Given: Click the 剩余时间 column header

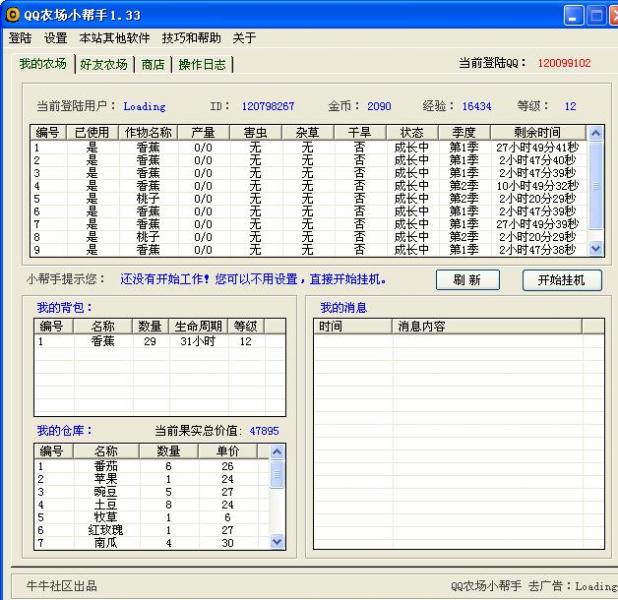Looking at the screenshot, I should 538,132.
